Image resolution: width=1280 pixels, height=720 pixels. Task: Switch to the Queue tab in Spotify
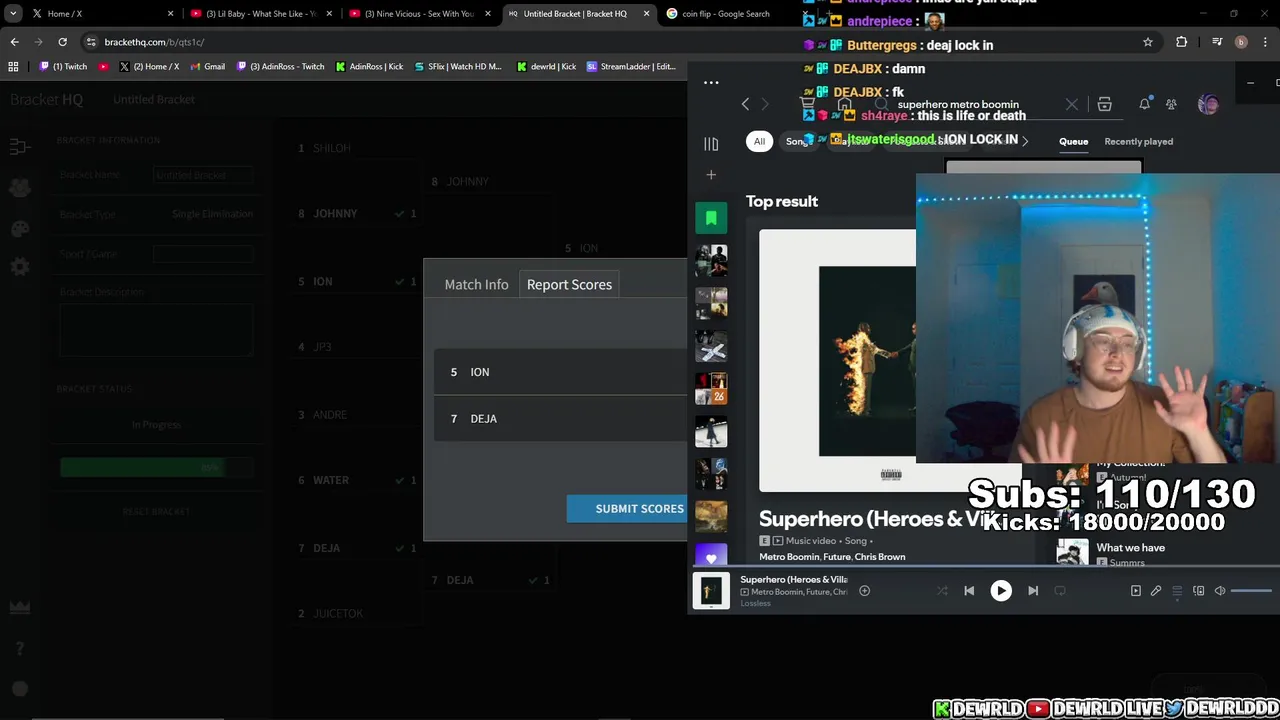[1073, 141]
